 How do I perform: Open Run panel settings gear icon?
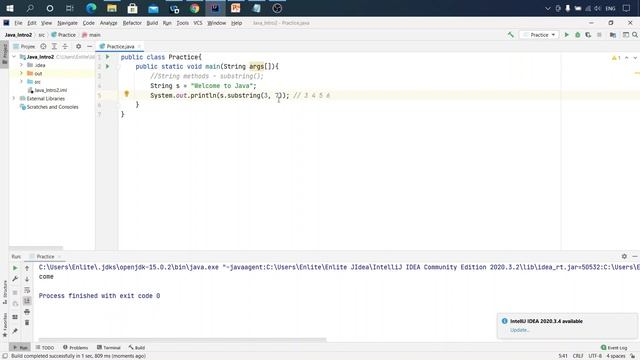pyautogui.click(x=624, y=256)
